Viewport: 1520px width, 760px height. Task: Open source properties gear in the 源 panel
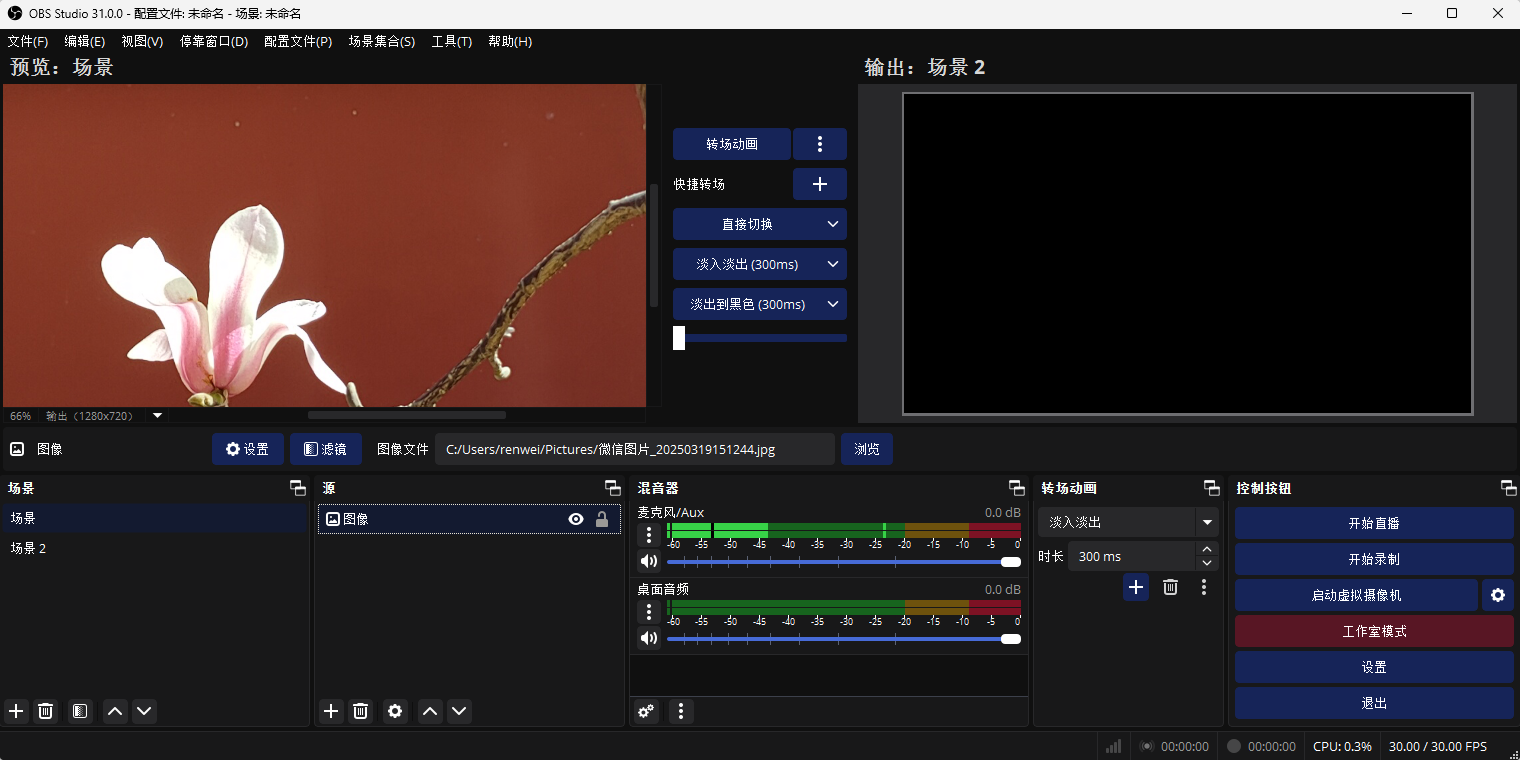[395, 711]
